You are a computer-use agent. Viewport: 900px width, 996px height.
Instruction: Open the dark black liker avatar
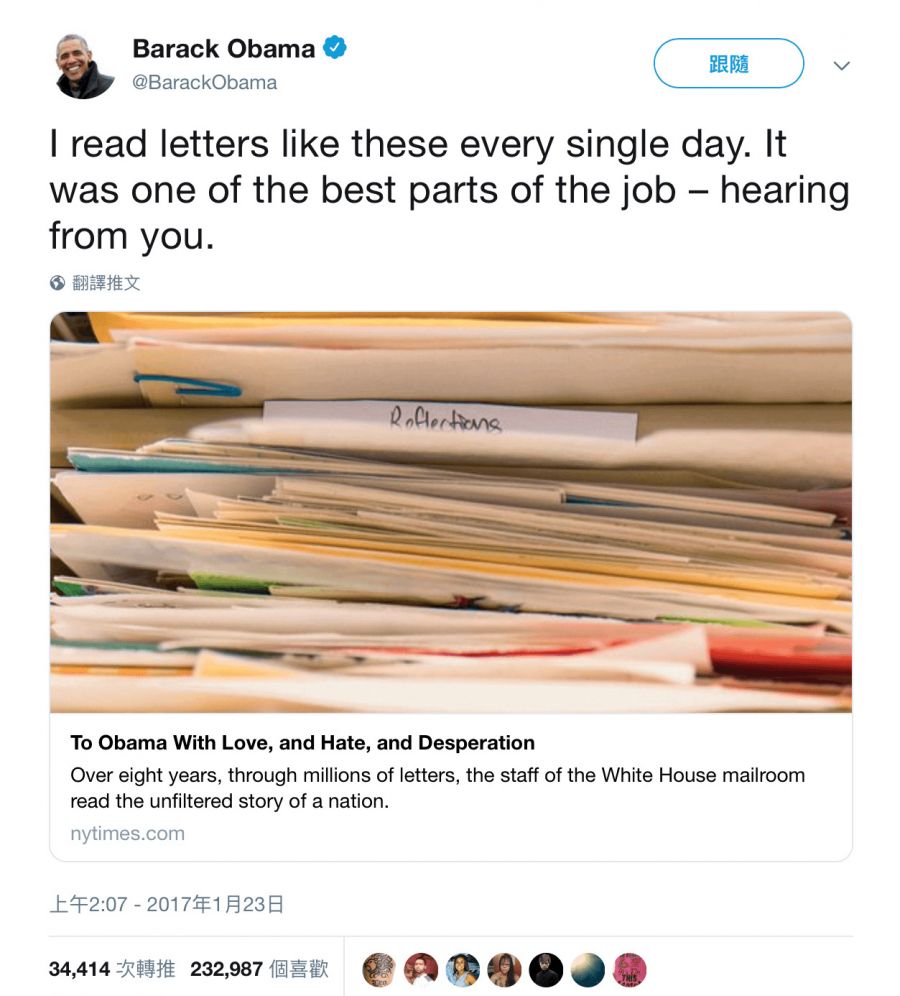tap(546, 970)
